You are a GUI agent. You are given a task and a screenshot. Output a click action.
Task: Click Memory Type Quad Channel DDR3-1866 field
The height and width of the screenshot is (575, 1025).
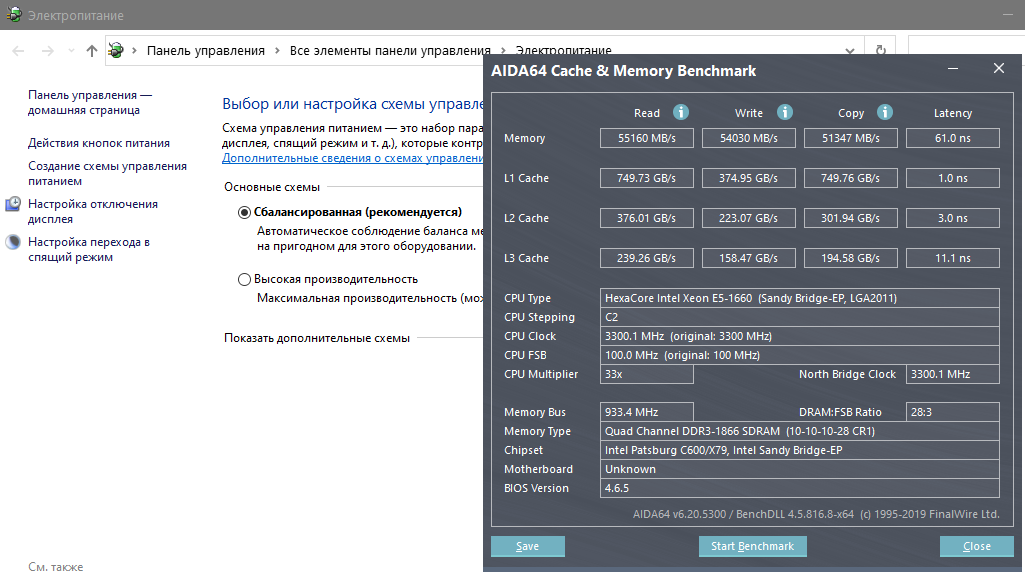point(799,431)
